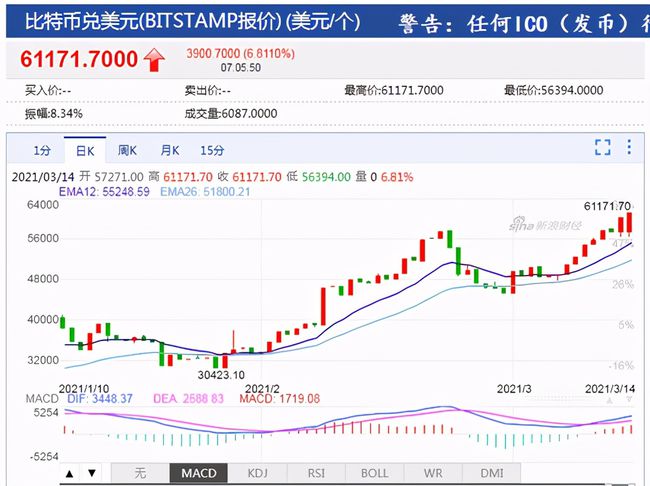This screenshot has width=650, height=486.
Task: Select the RSI indicator button
Action: click(316, 473)
